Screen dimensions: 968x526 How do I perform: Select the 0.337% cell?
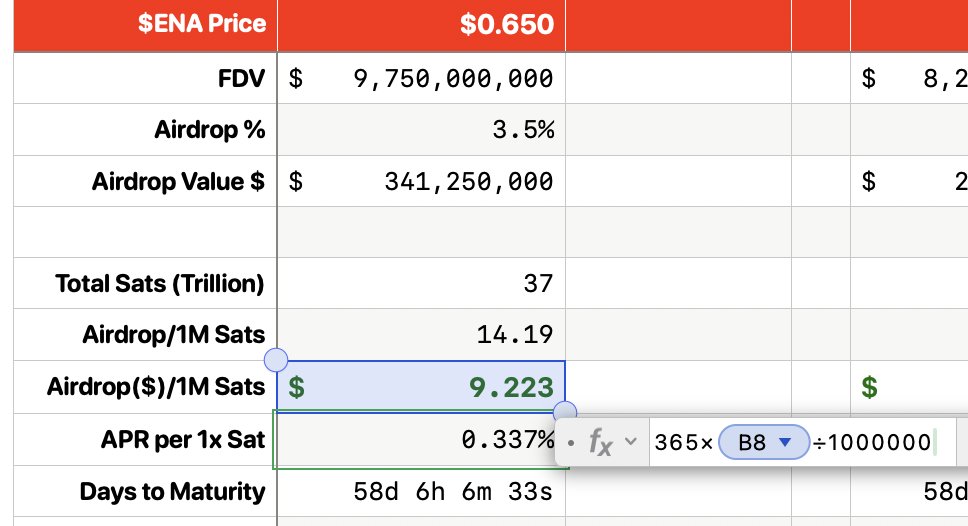[x=421, y=440]
